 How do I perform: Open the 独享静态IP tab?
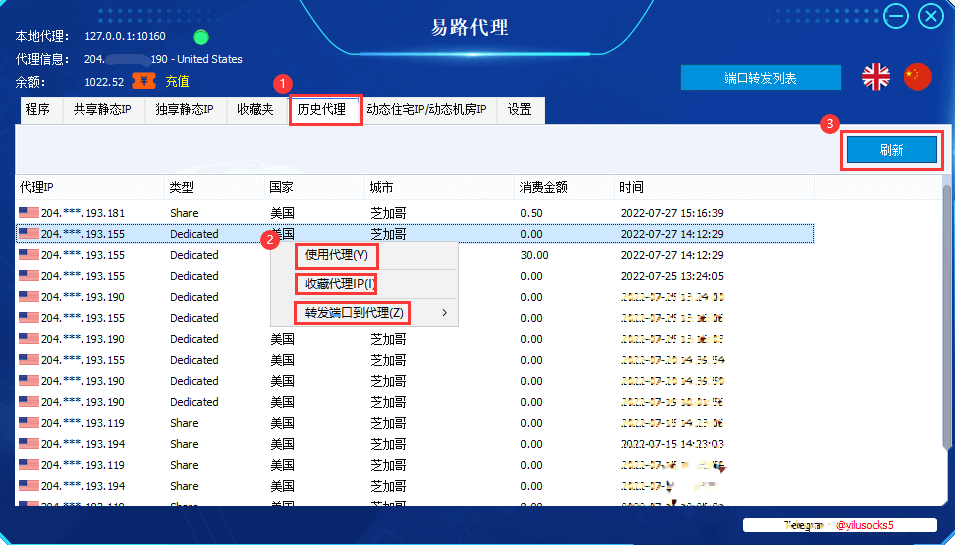(x=185, y=110)
